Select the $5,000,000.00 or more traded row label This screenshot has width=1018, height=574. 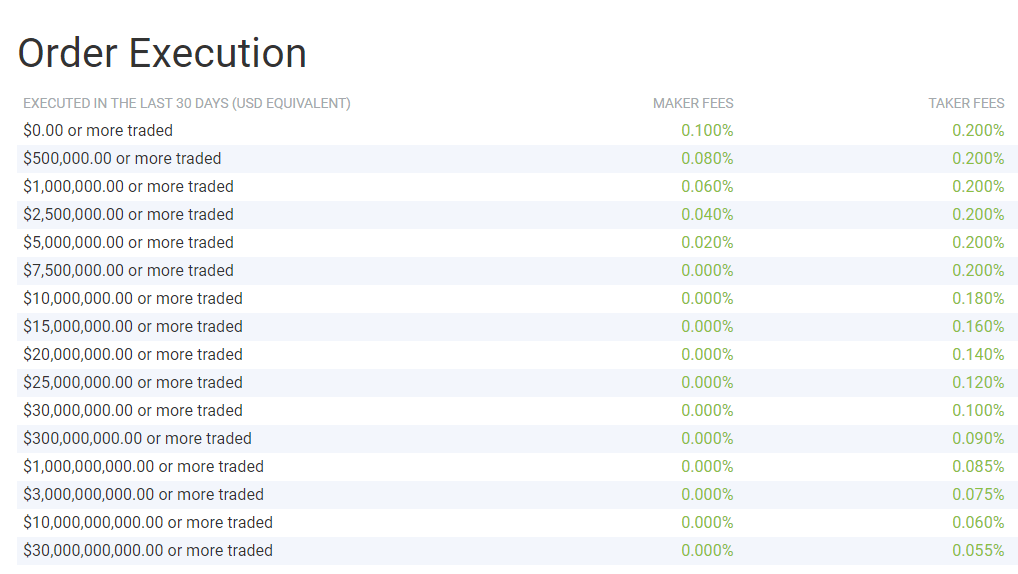point(128,242)
